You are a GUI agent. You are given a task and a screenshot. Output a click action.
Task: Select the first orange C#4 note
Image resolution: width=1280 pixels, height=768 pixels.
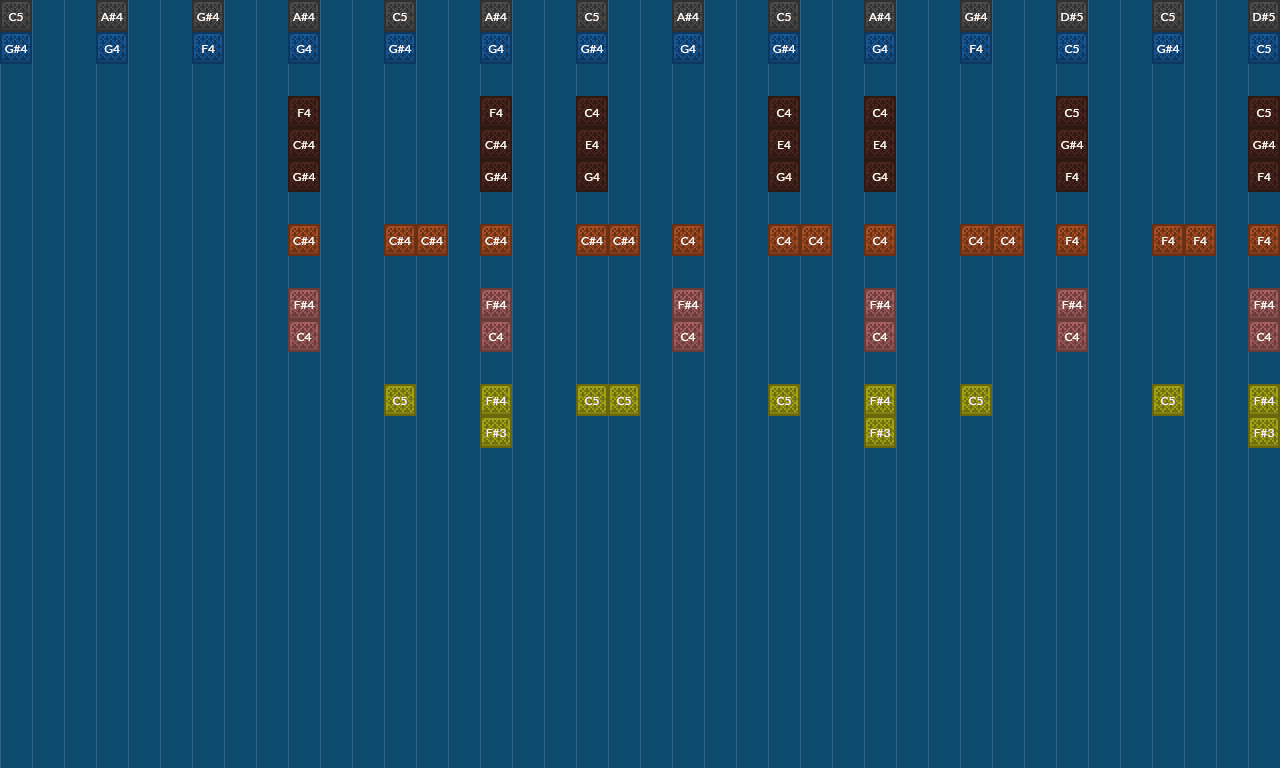(x=303, y=240)
